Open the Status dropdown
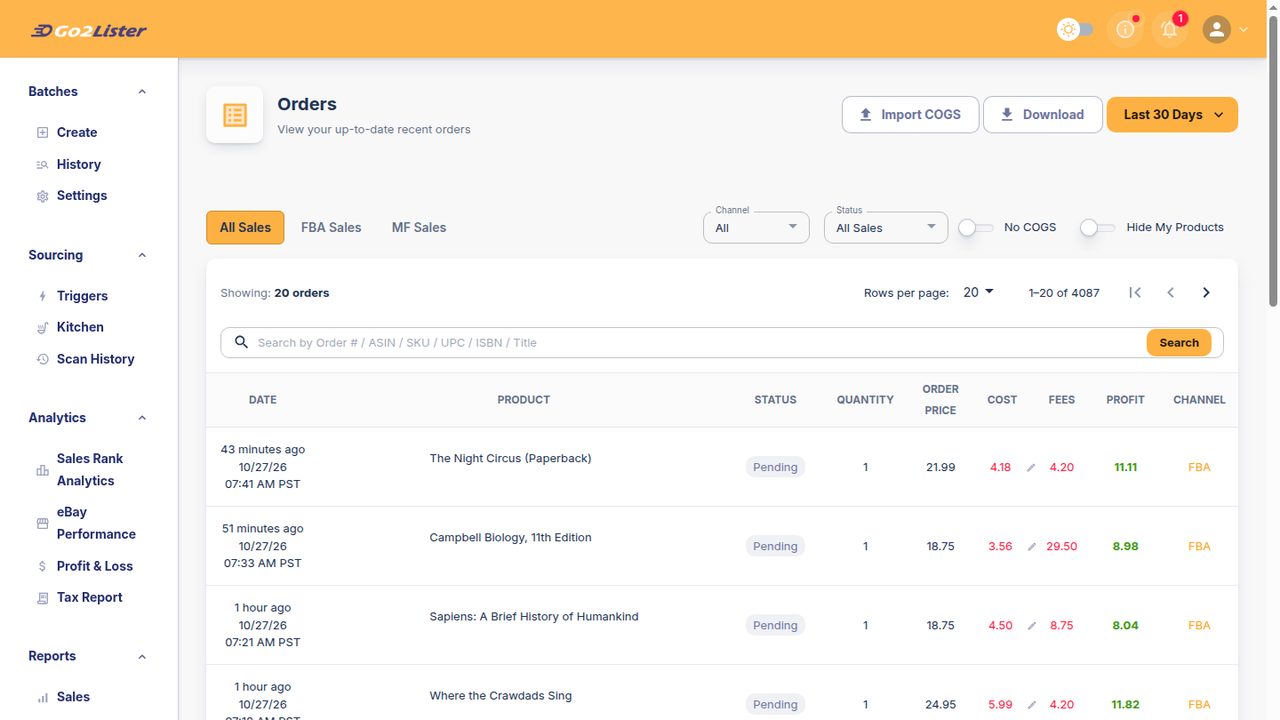 886,228
